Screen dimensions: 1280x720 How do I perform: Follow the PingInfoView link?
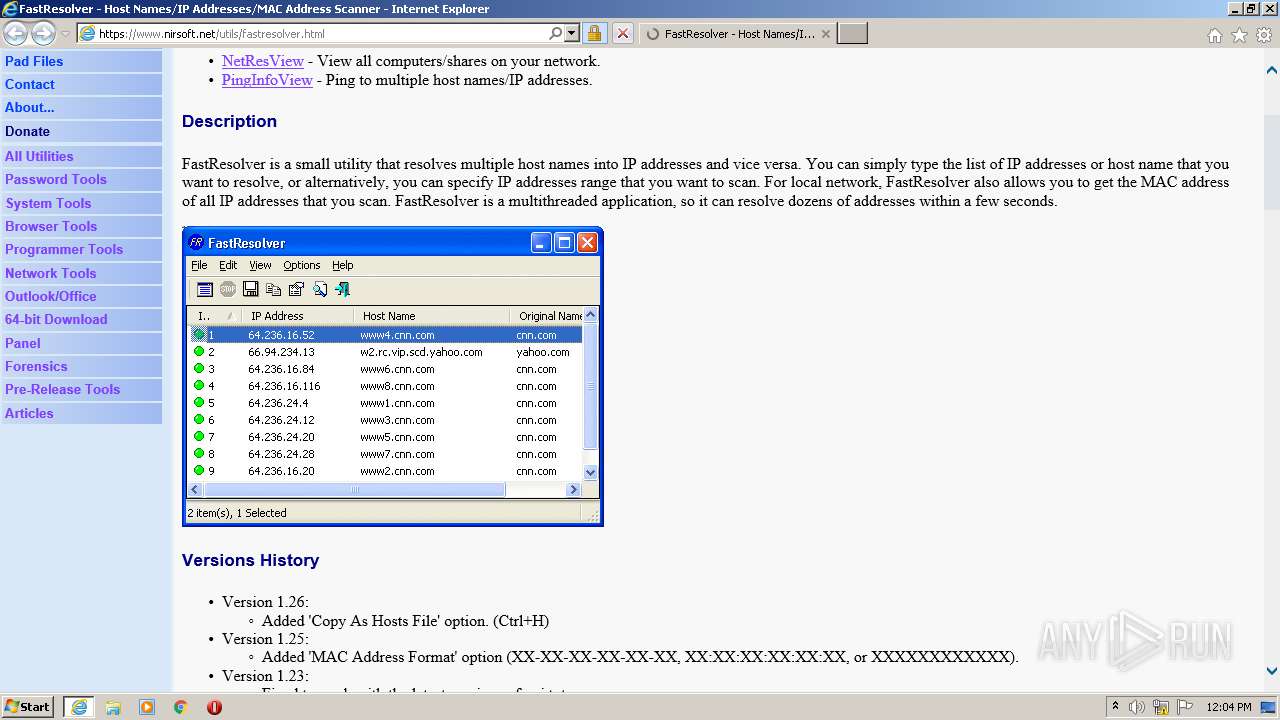pyautogui.click(x=267, y=80)
